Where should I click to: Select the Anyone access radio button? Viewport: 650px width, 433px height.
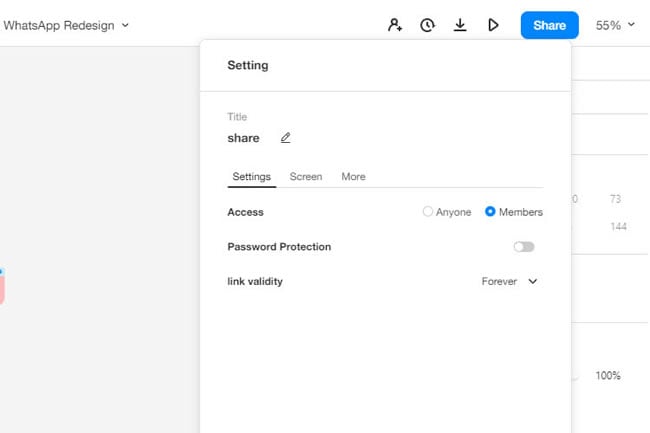click(x=427, y=211)
